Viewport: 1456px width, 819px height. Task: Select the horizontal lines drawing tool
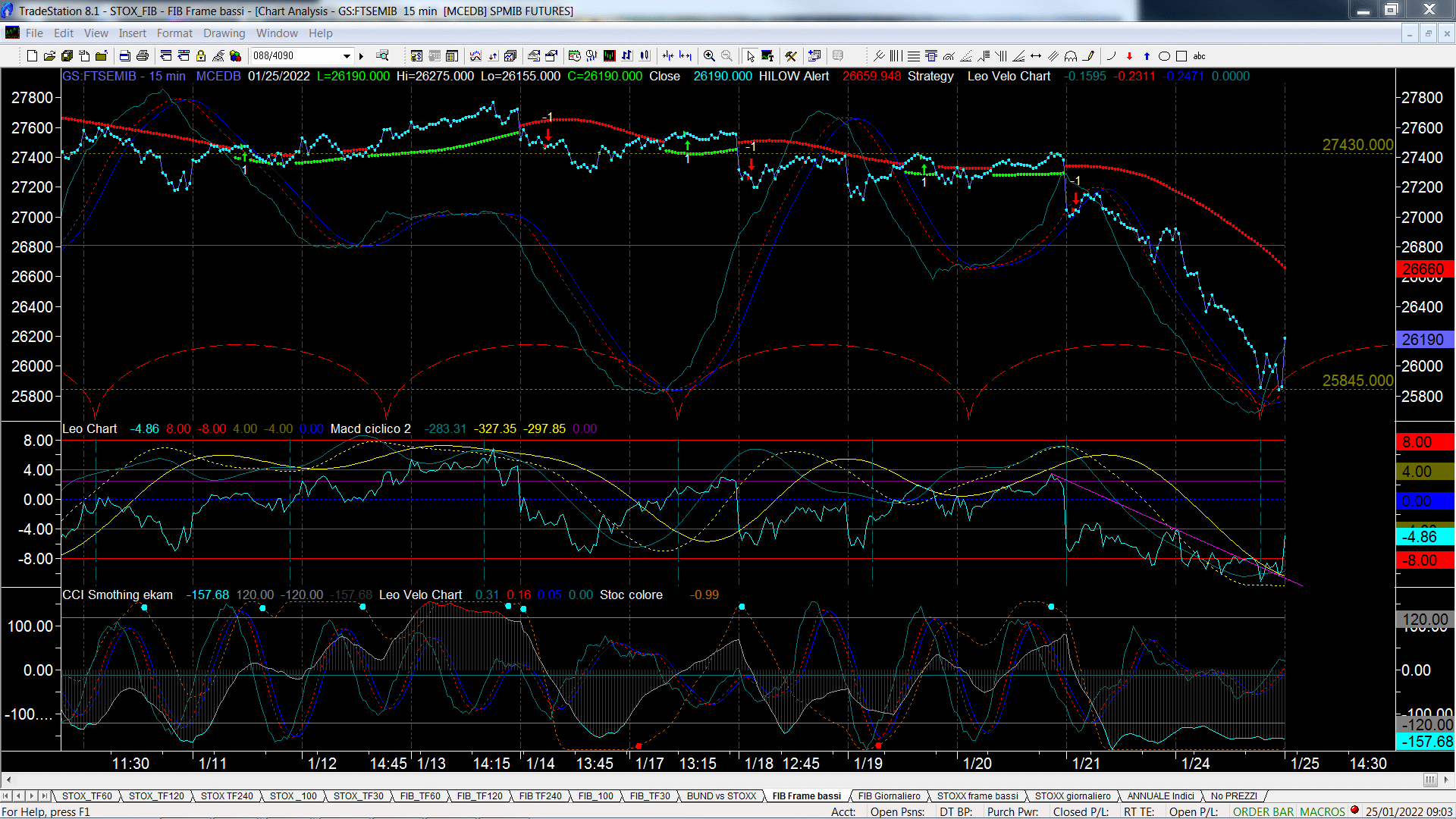(x=914, y=56)
